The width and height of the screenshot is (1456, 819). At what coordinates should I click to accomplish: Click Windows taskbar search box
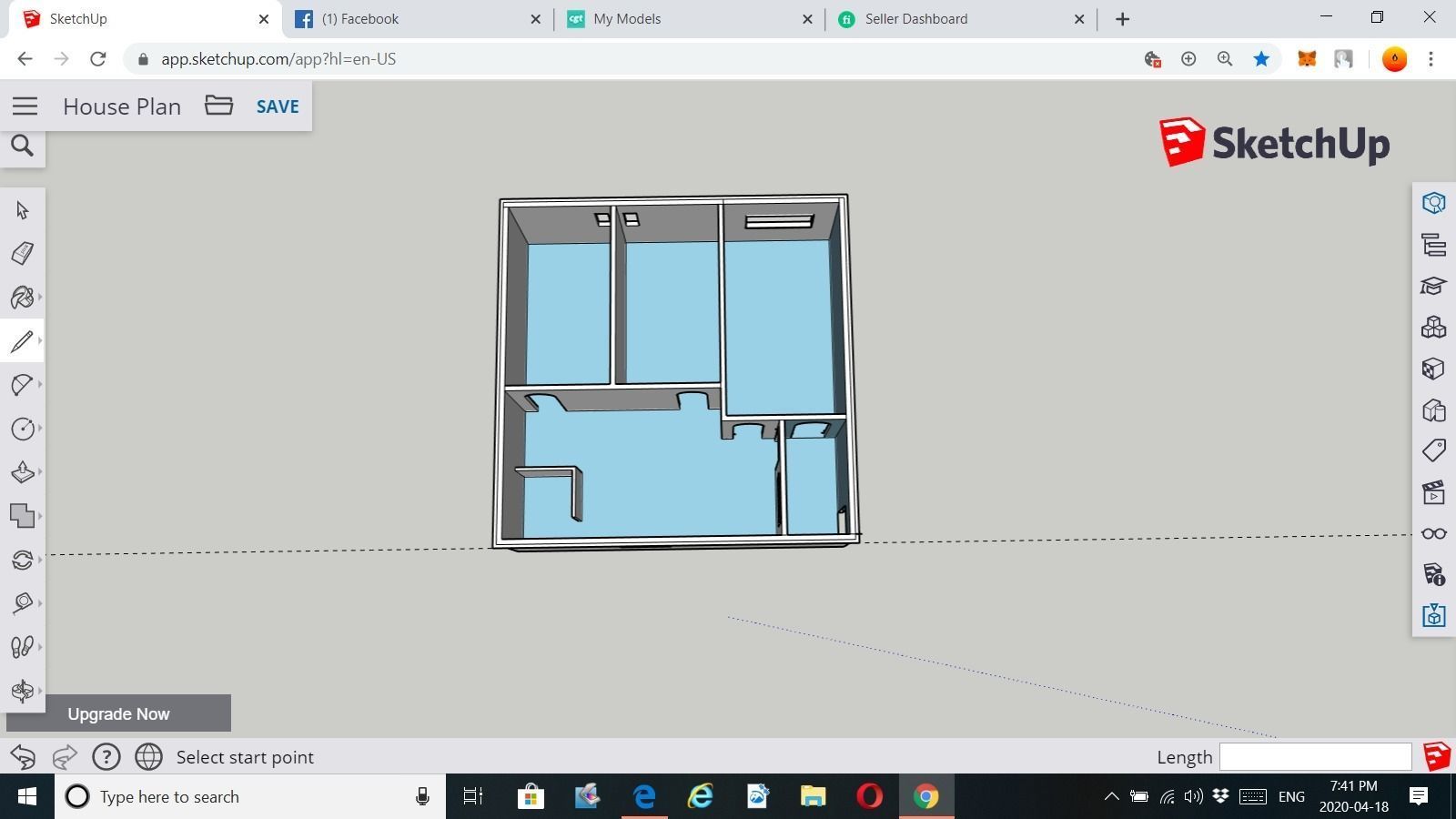pyautogui.click(x=250, y=797)
